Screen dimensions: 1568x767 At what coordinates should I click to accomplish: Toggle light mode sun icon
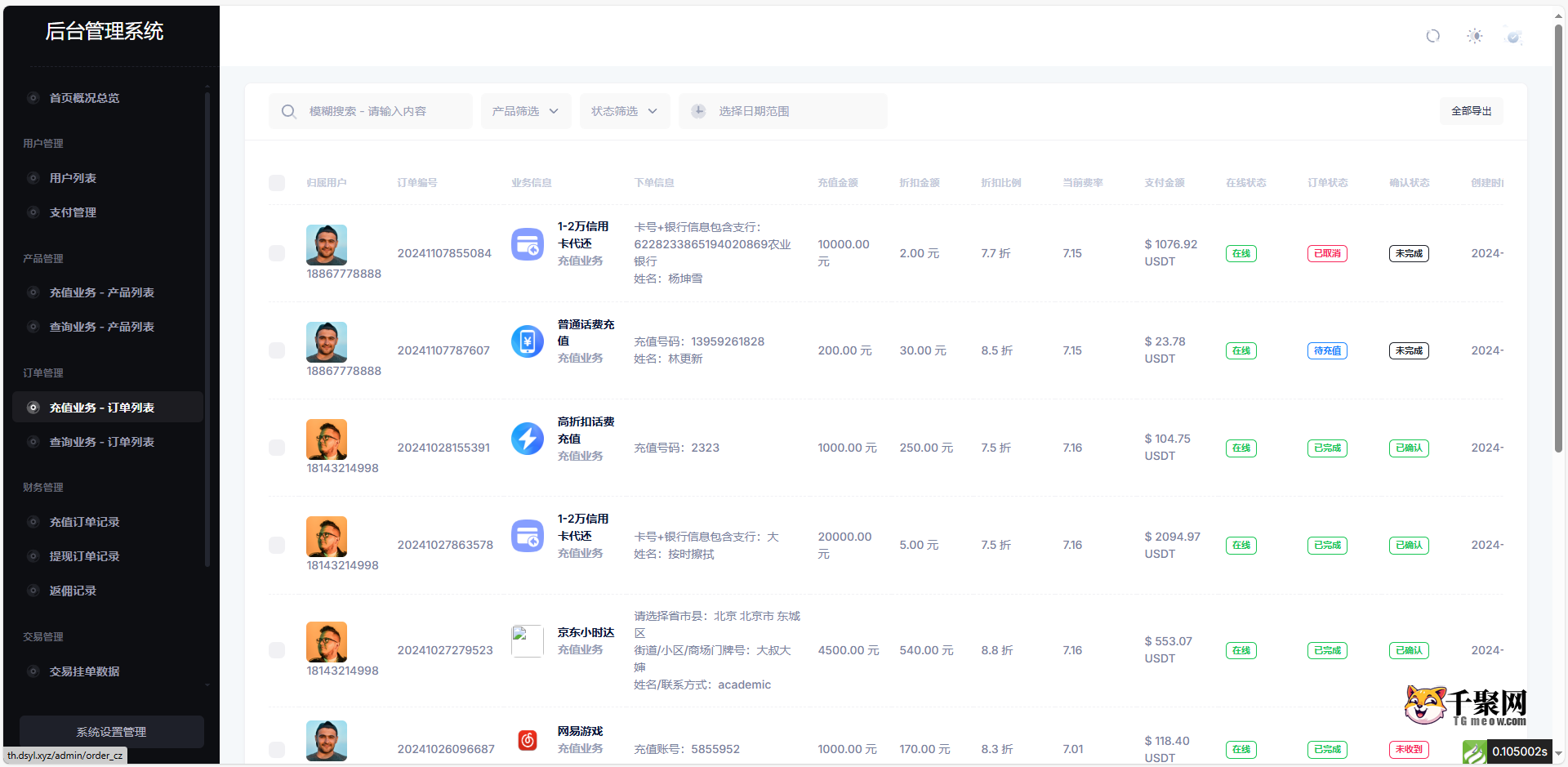1474,36
